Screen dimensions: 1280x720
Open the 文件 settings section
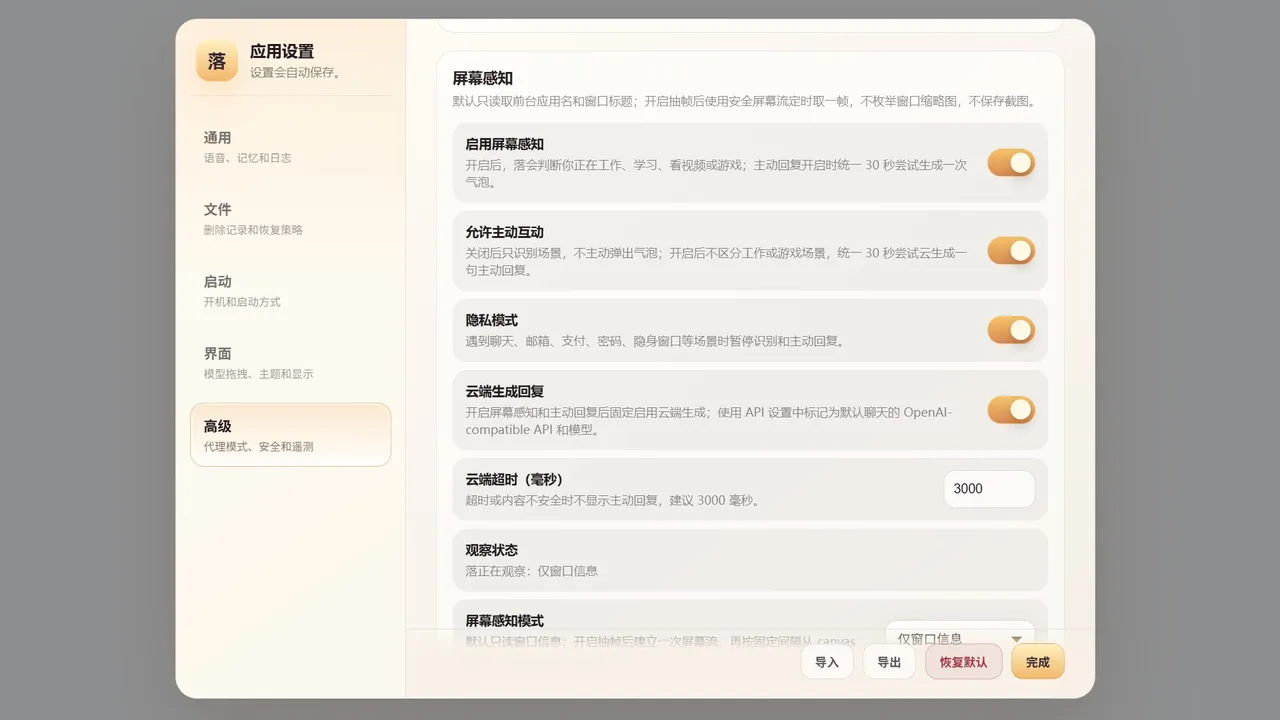[290, 219]
